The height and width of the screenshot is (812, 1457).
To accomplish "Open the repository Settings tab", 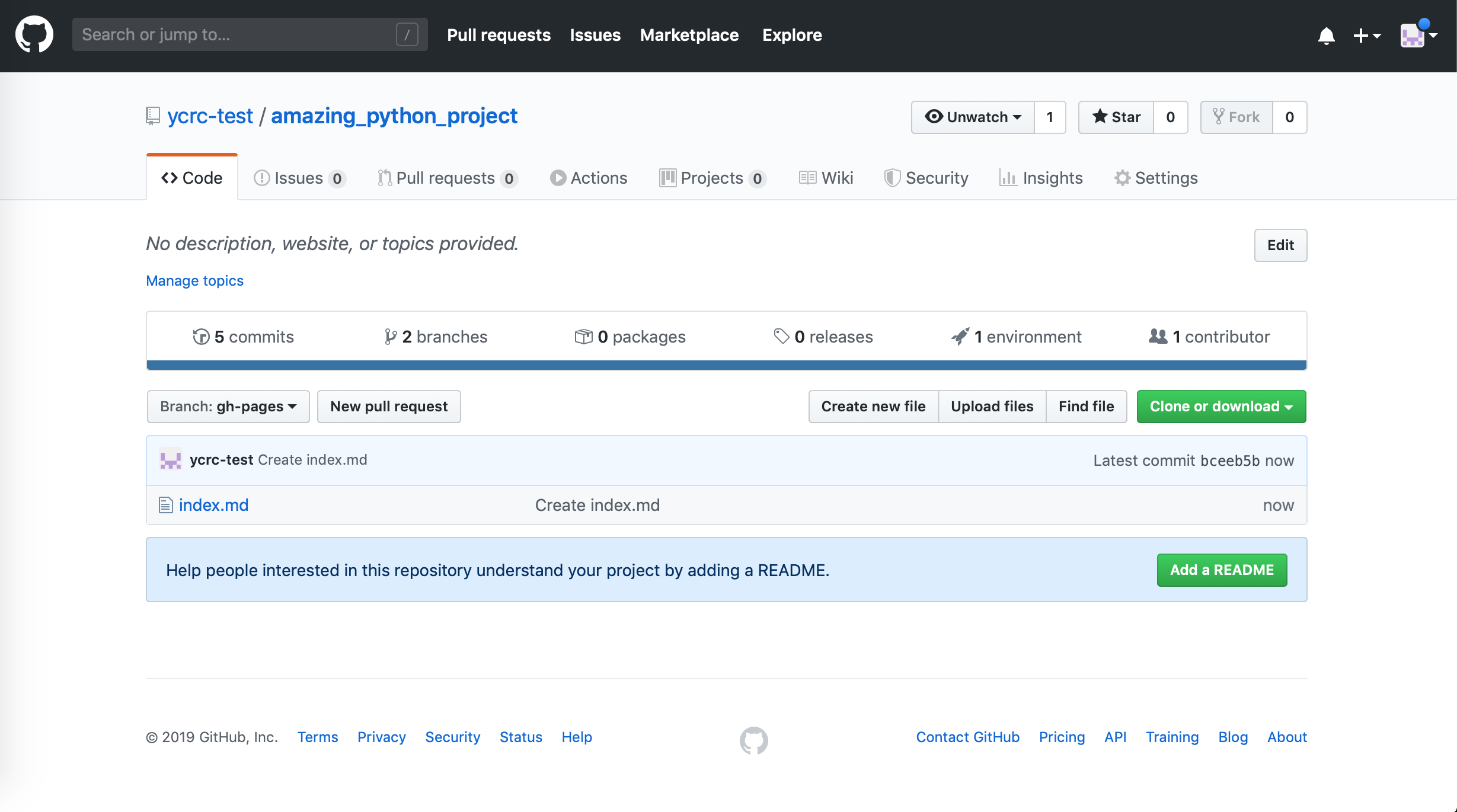I will pyautogui.click(x=1156, y=178).
